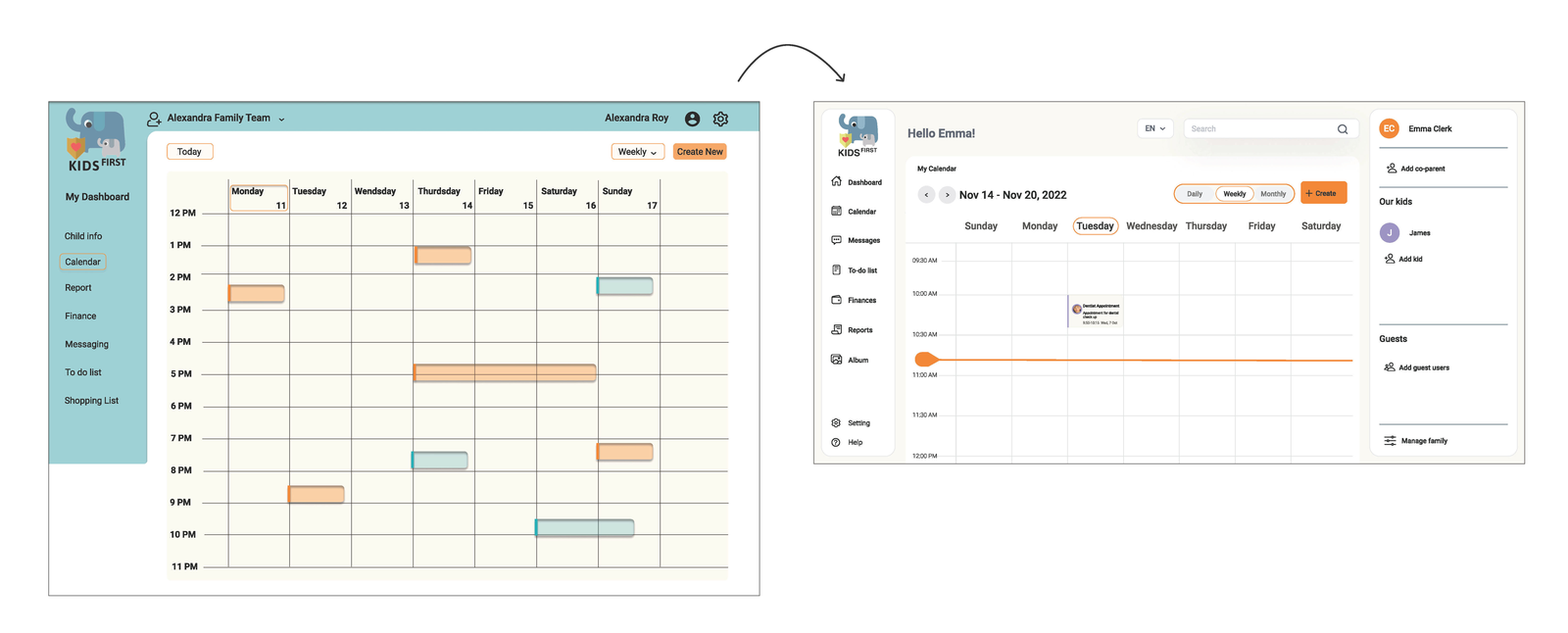Screen dimensions: 1568x633
Task: Open Child info in the teal sidebar
Action: [x=83, y=236]
